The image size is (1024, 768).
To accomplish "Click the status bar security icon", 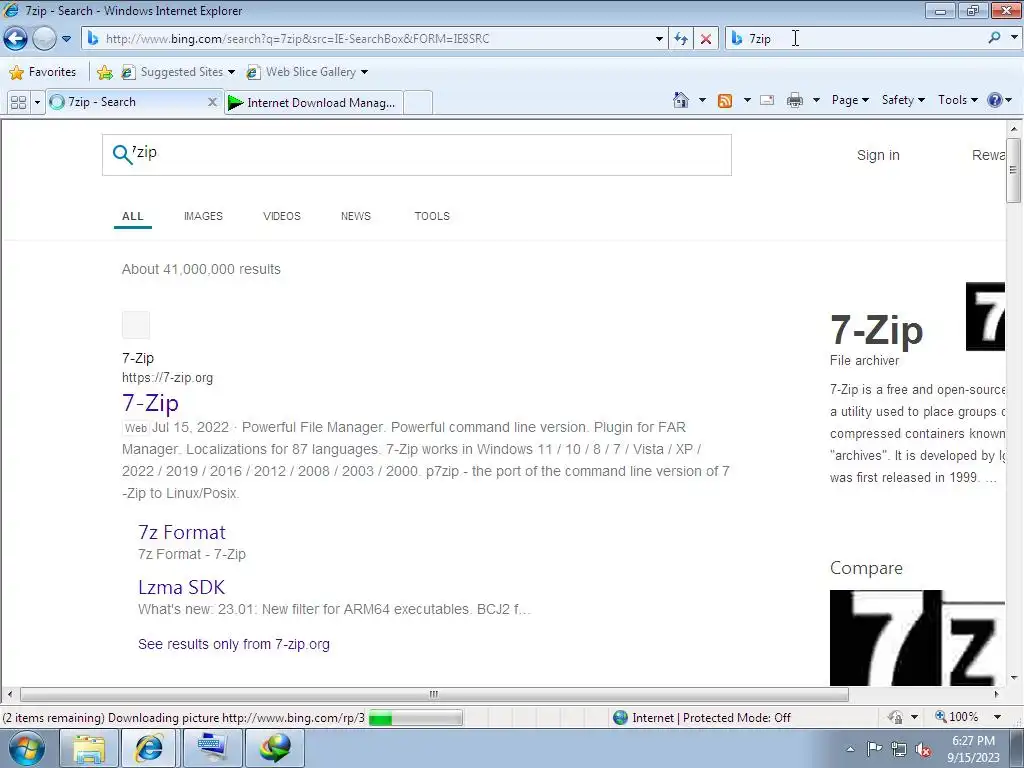I will point(895,718).
